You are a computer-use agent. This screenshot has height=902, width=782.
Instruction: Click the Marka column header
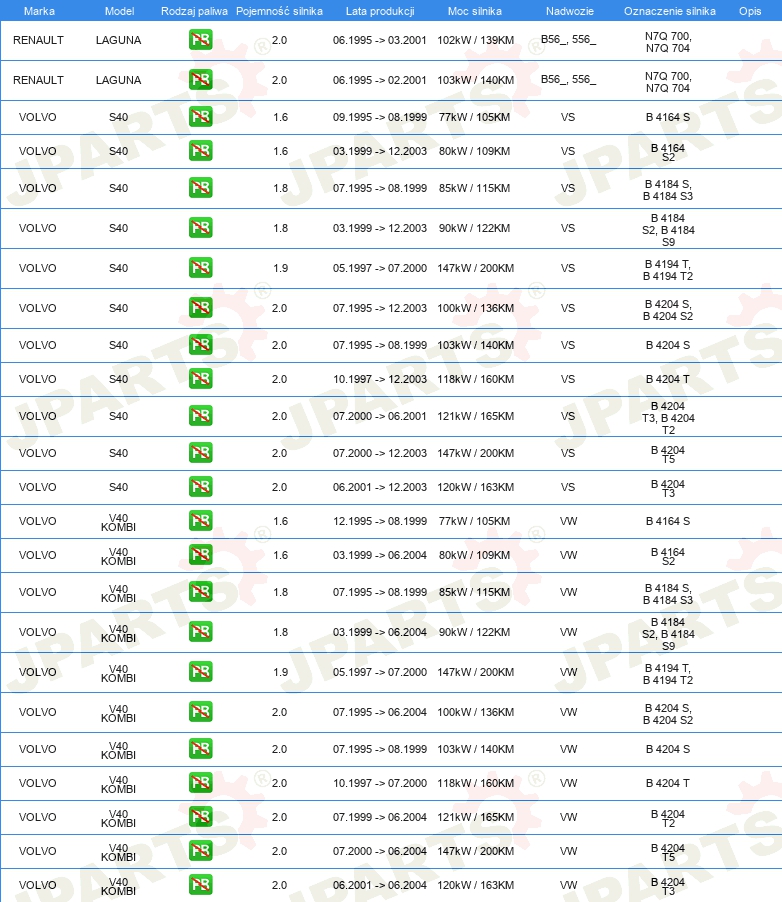(x=39, y=11)
